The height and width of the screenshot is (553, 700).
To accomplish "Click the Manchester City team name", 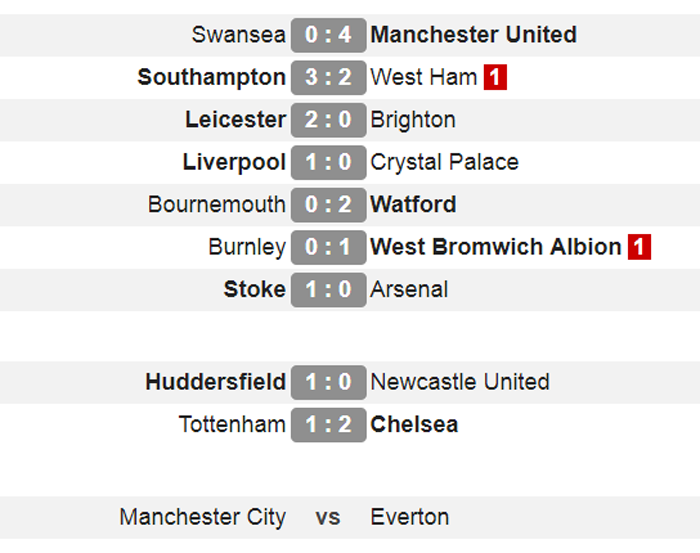I will coord(203,518).
